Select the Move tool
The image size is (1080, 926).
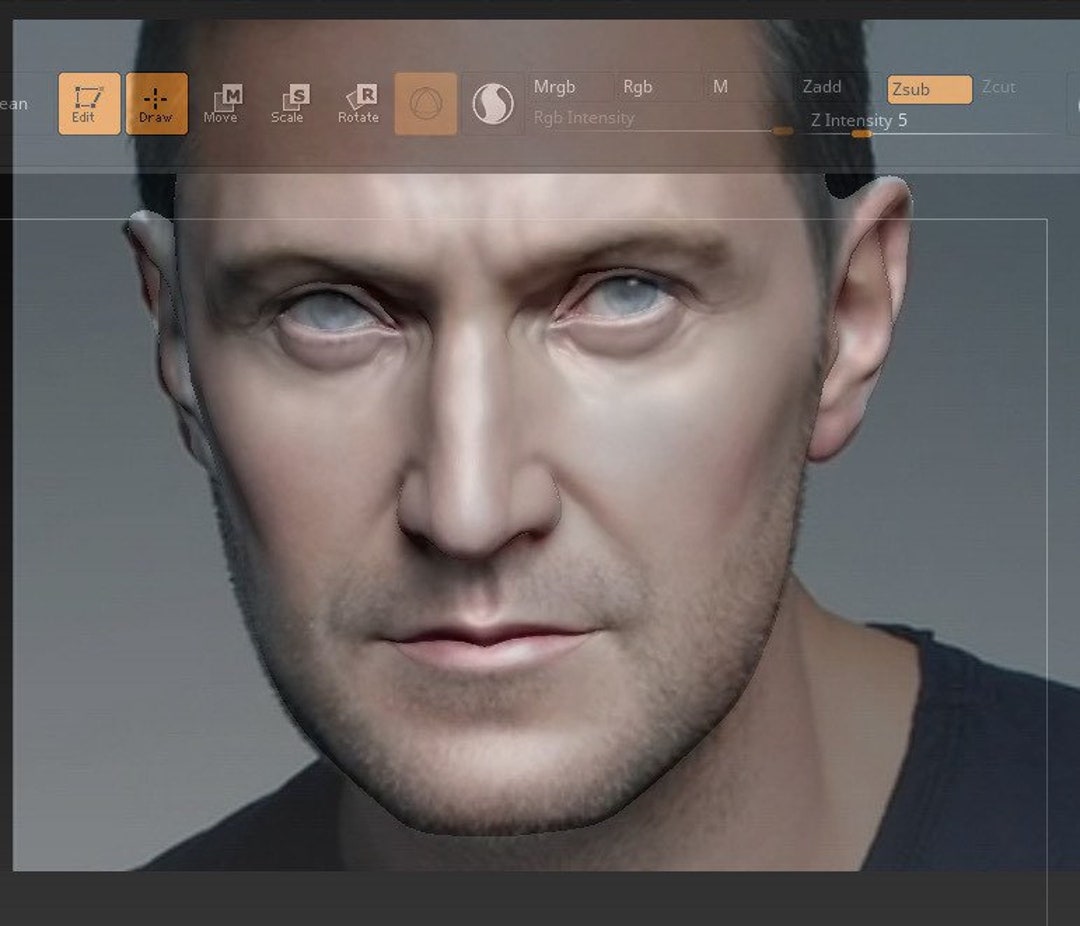222,103
